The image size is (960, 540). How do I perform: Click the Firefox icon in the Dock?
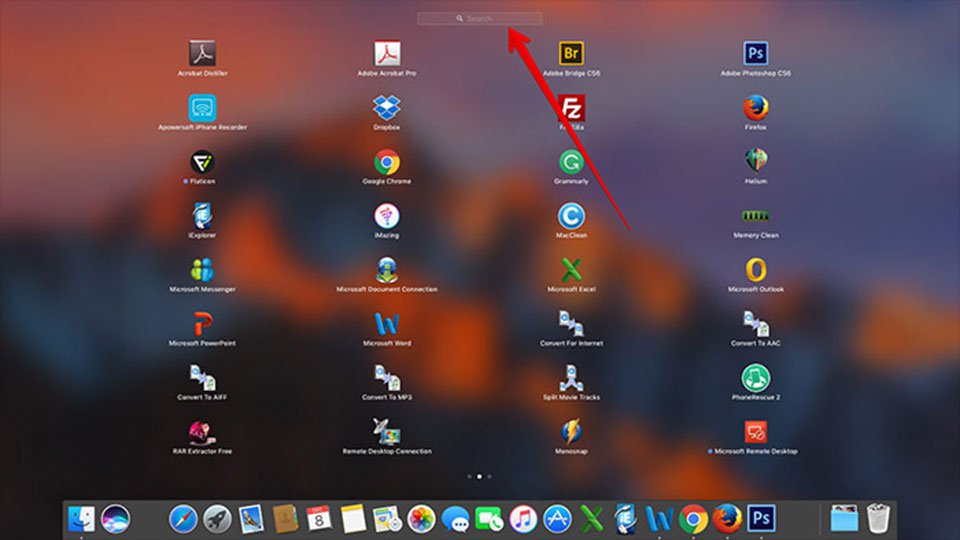727,519
